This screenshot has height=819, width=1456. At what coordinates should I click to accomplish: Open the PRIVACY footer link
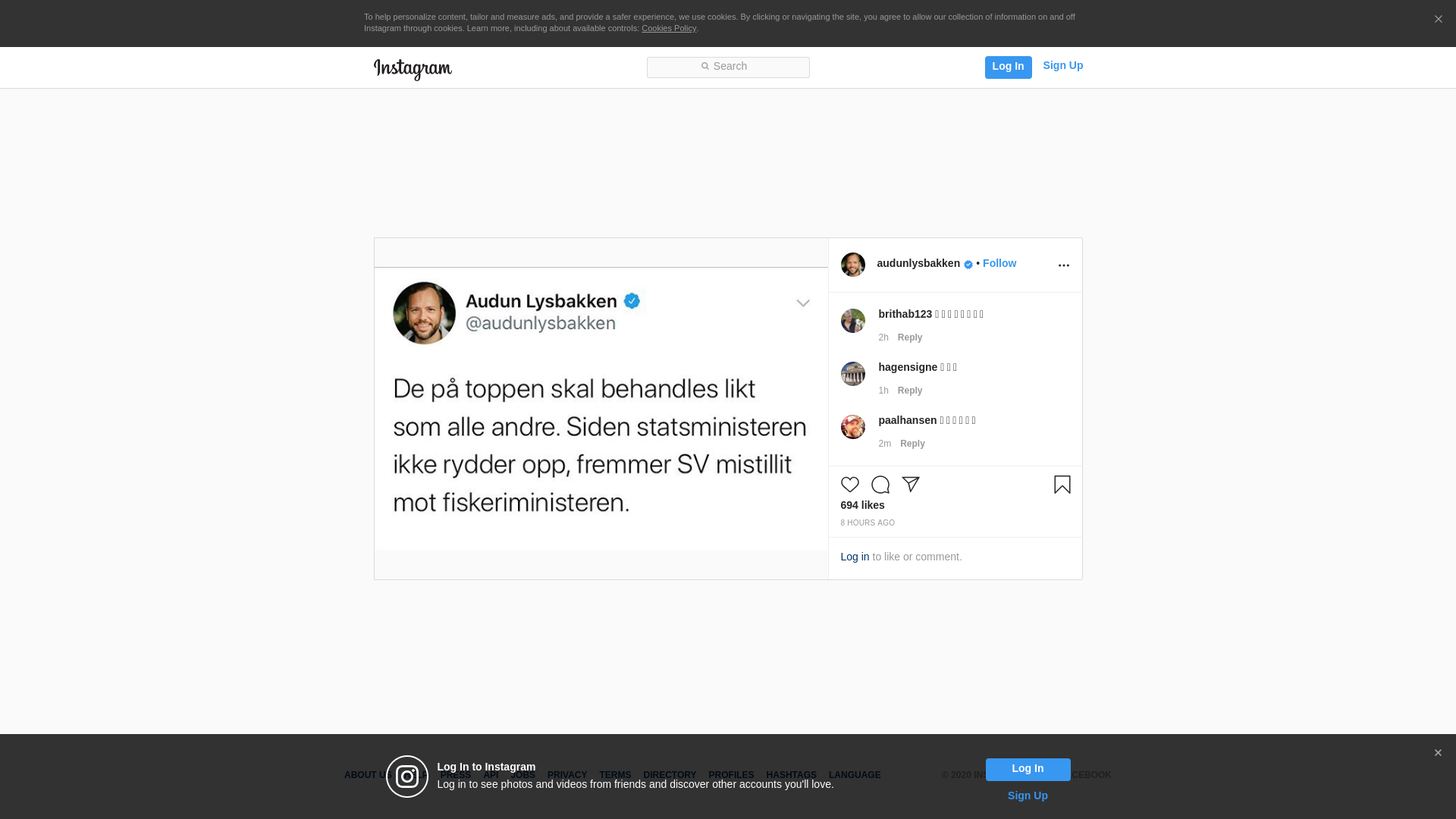pos(567,776)
